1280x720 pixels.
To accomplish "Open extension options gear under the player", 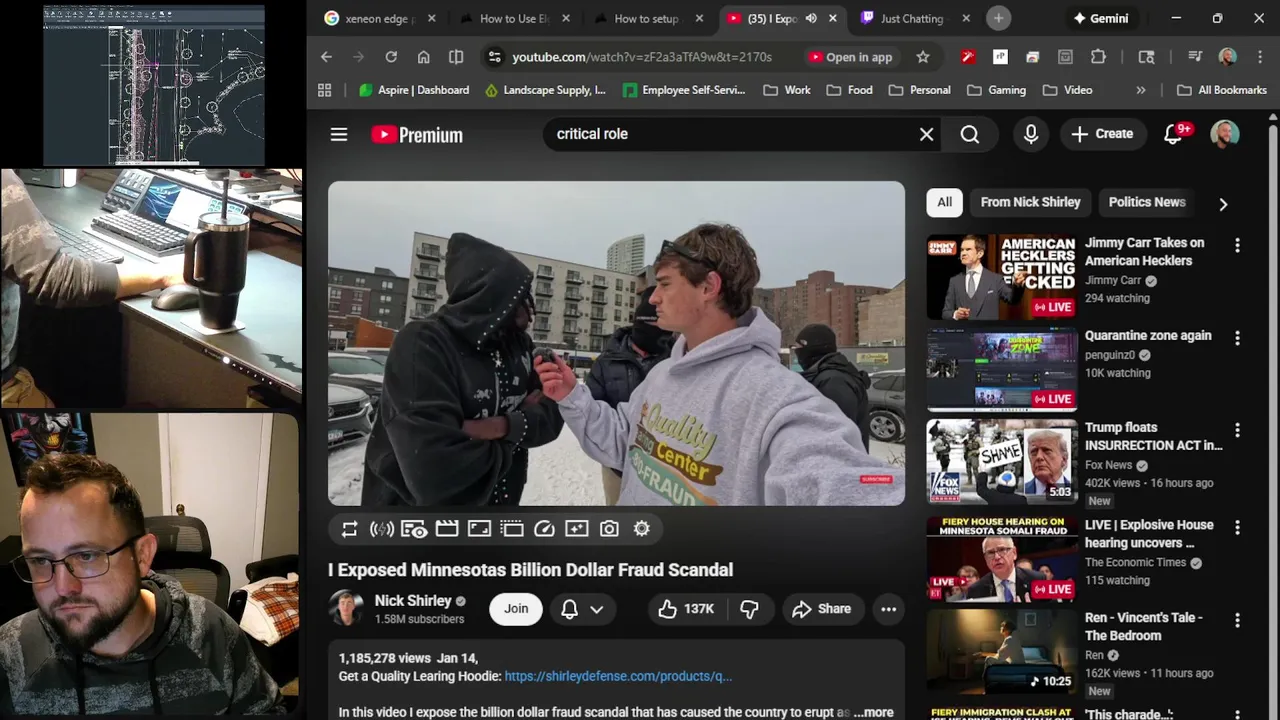I will (642, 529).
